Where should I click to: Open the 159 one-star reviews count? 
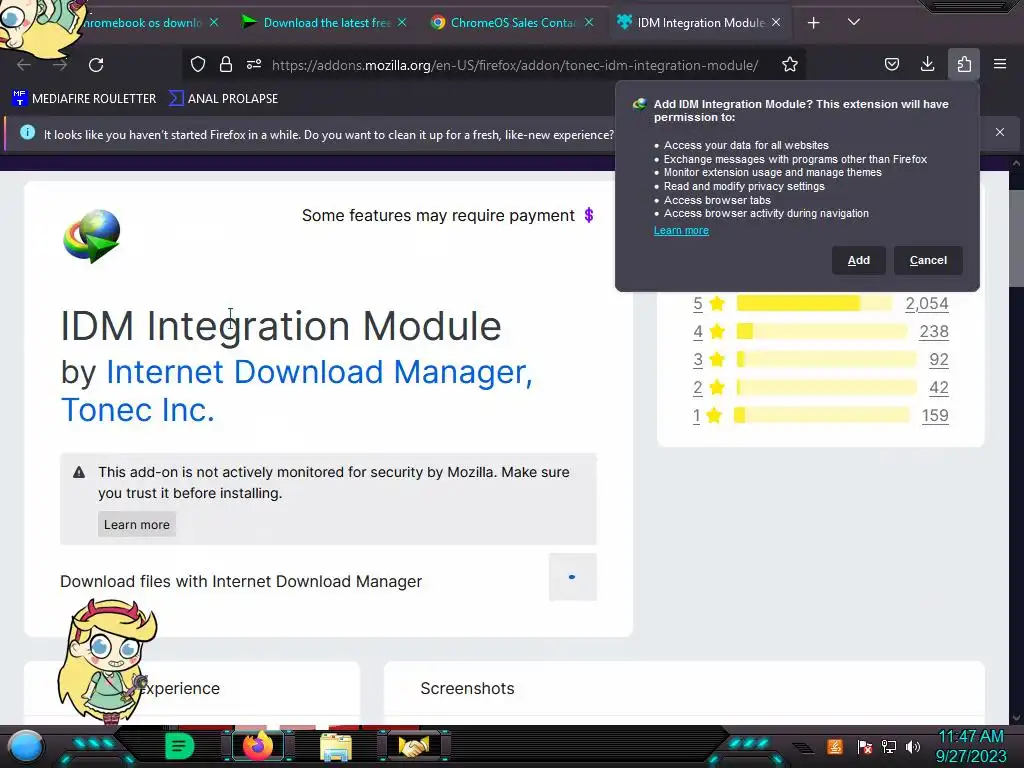pos(935,415)
